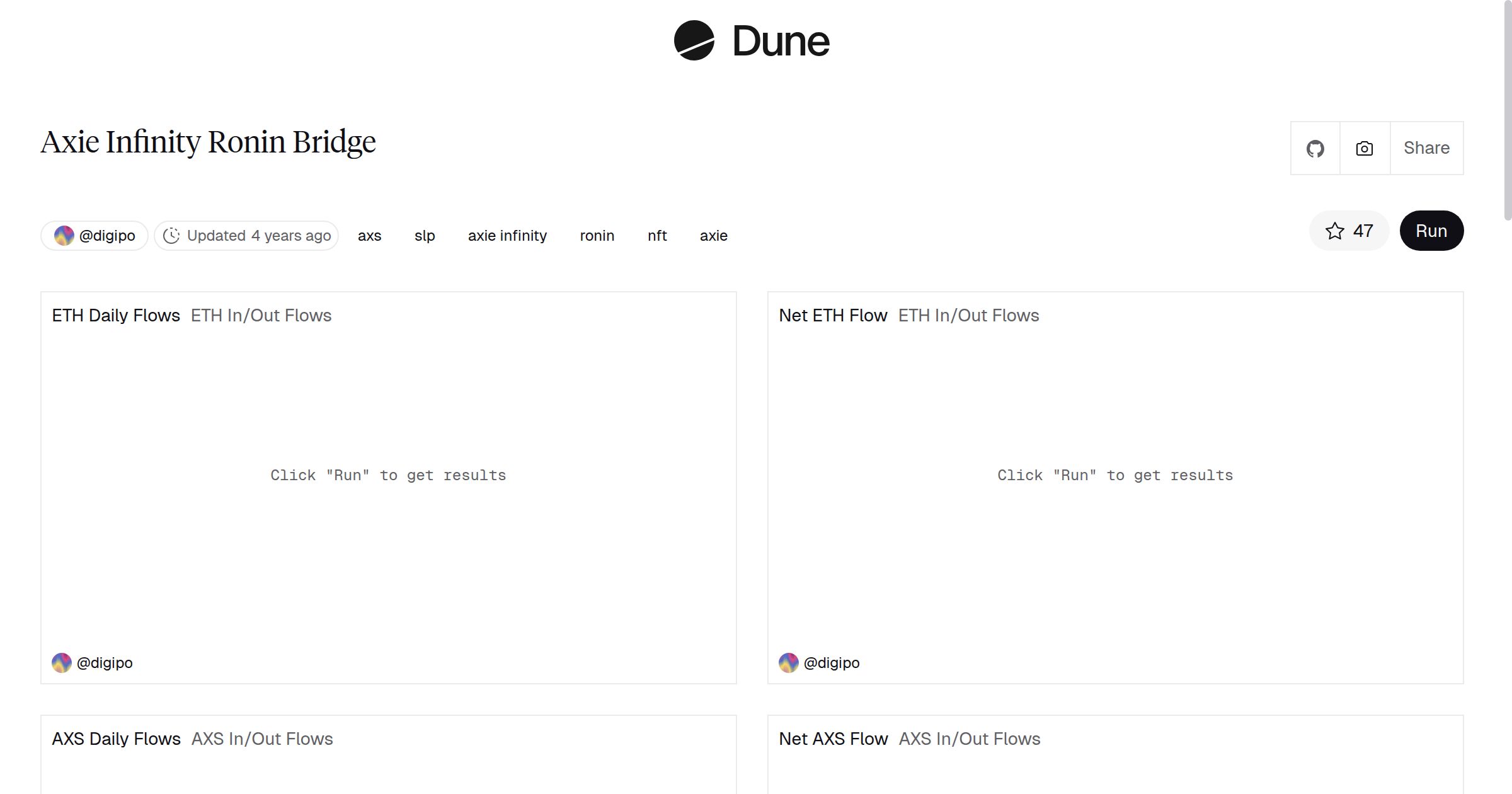The width and height of the screenshot is (1512, 794).
Task: Open AXS Daily Flows chart title
Action: pos(116,739)
